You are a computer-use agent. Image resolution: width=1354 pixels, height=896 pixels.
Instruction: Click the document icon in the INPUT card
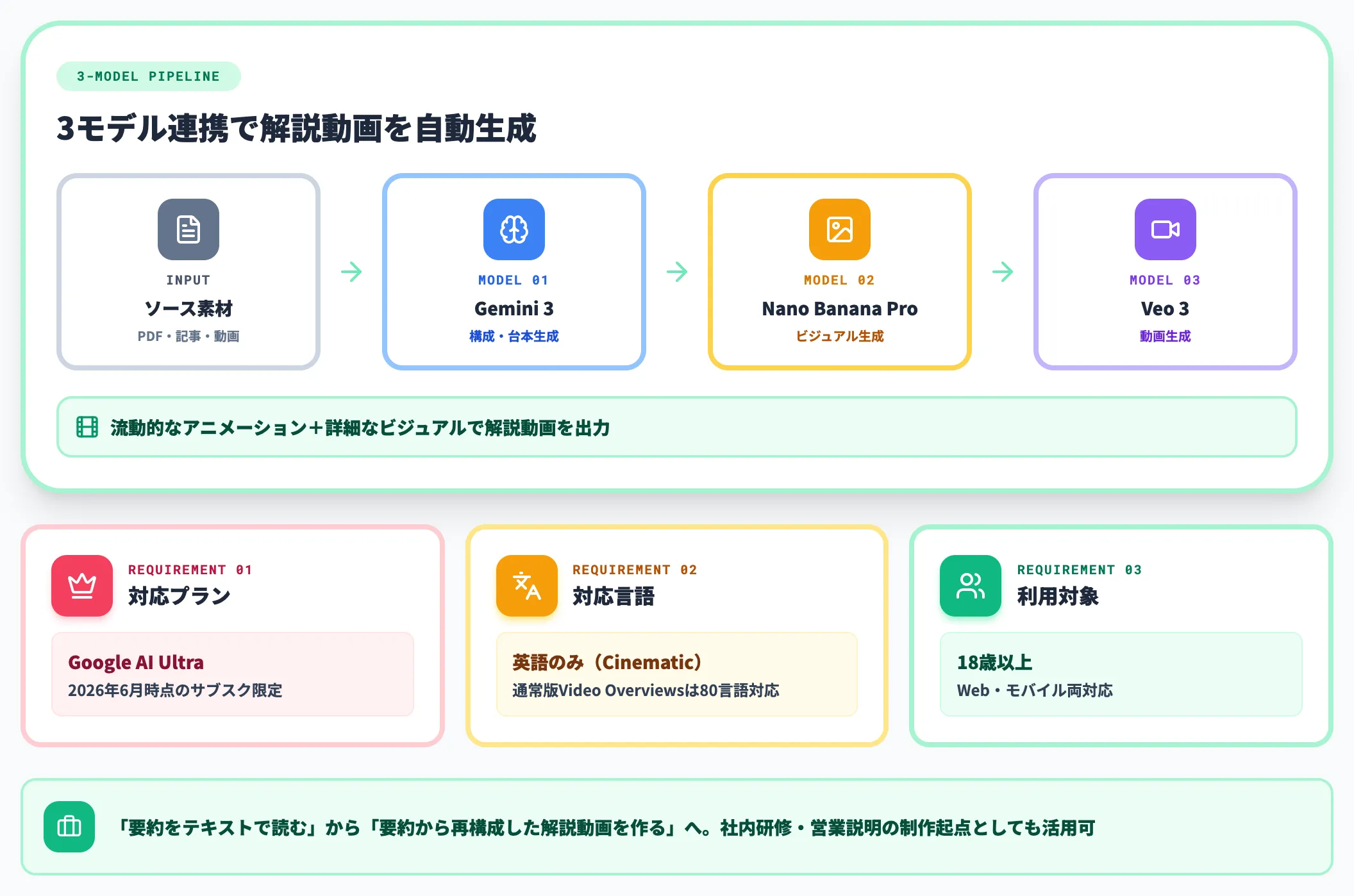click(x=188, y=229)
